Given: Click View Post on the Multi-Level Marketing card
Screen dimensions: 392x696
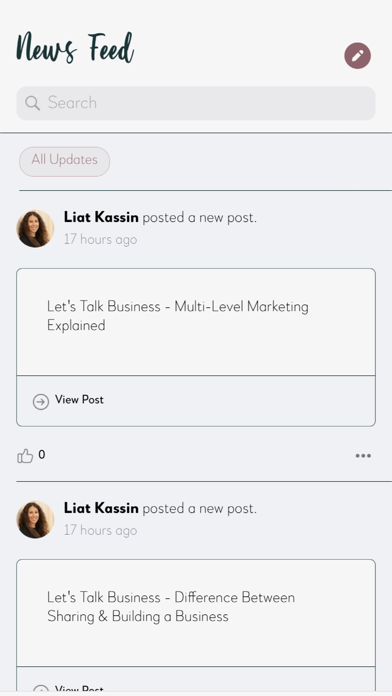Looking at the screenshot, I should 79,399.
